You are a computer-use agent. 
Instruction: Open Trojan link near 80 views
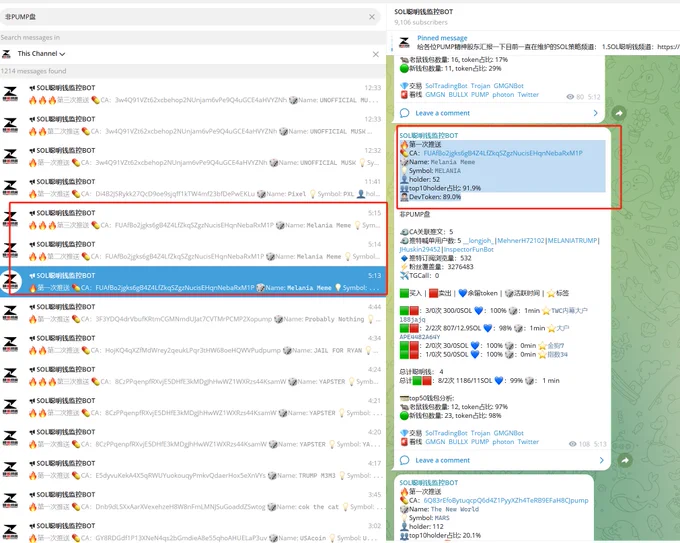point(480,86)
